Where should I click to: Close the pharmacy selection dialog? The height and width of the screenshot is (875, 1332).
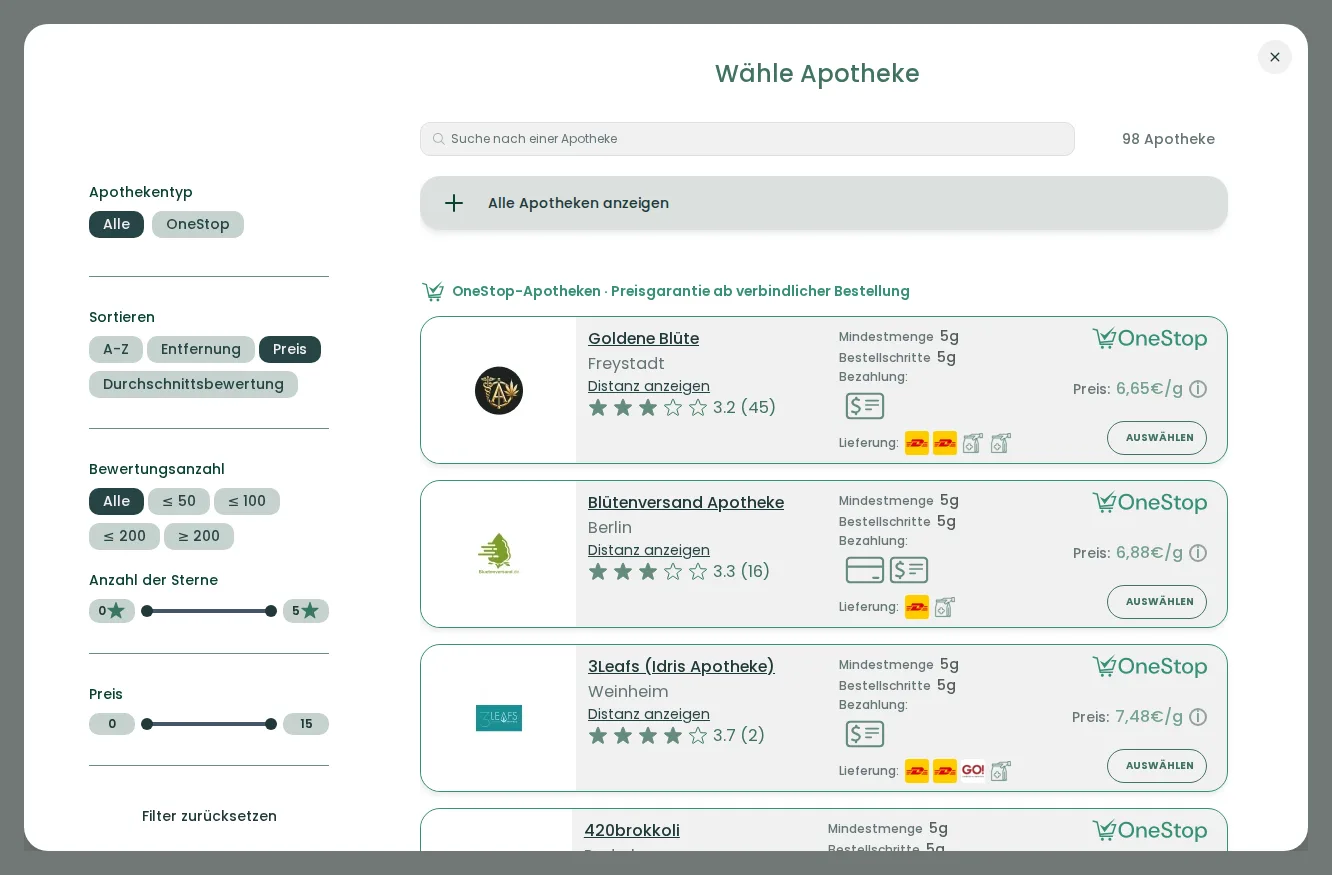coord(1274,57)
